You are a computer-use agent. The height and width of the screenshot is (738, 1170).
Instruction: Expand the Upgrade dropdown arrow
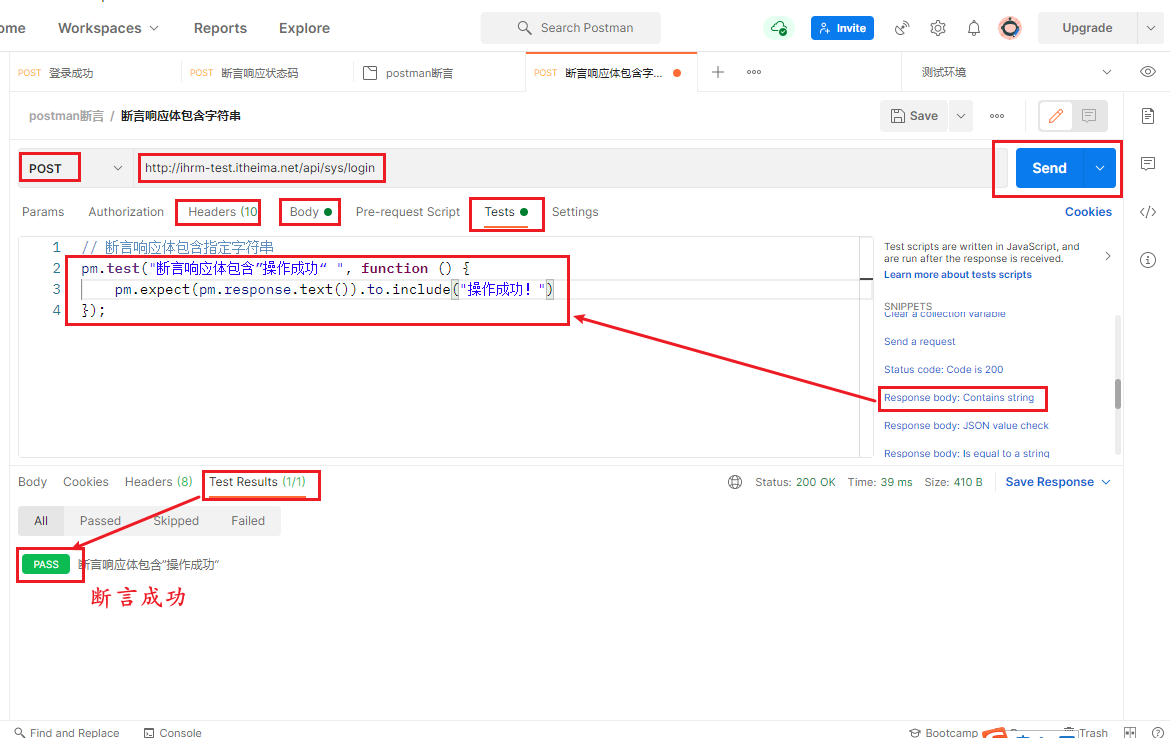[1150, 28]
